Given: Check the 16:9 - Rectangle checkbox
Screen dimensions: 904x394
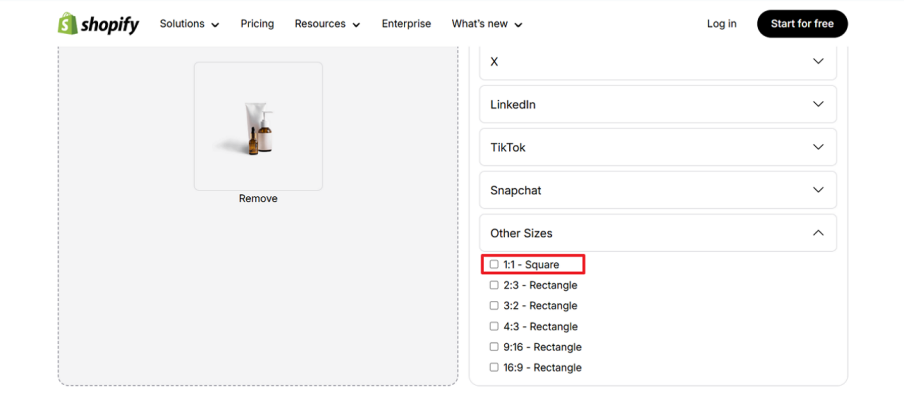Looking at the screenshot, I should (494, 367).
